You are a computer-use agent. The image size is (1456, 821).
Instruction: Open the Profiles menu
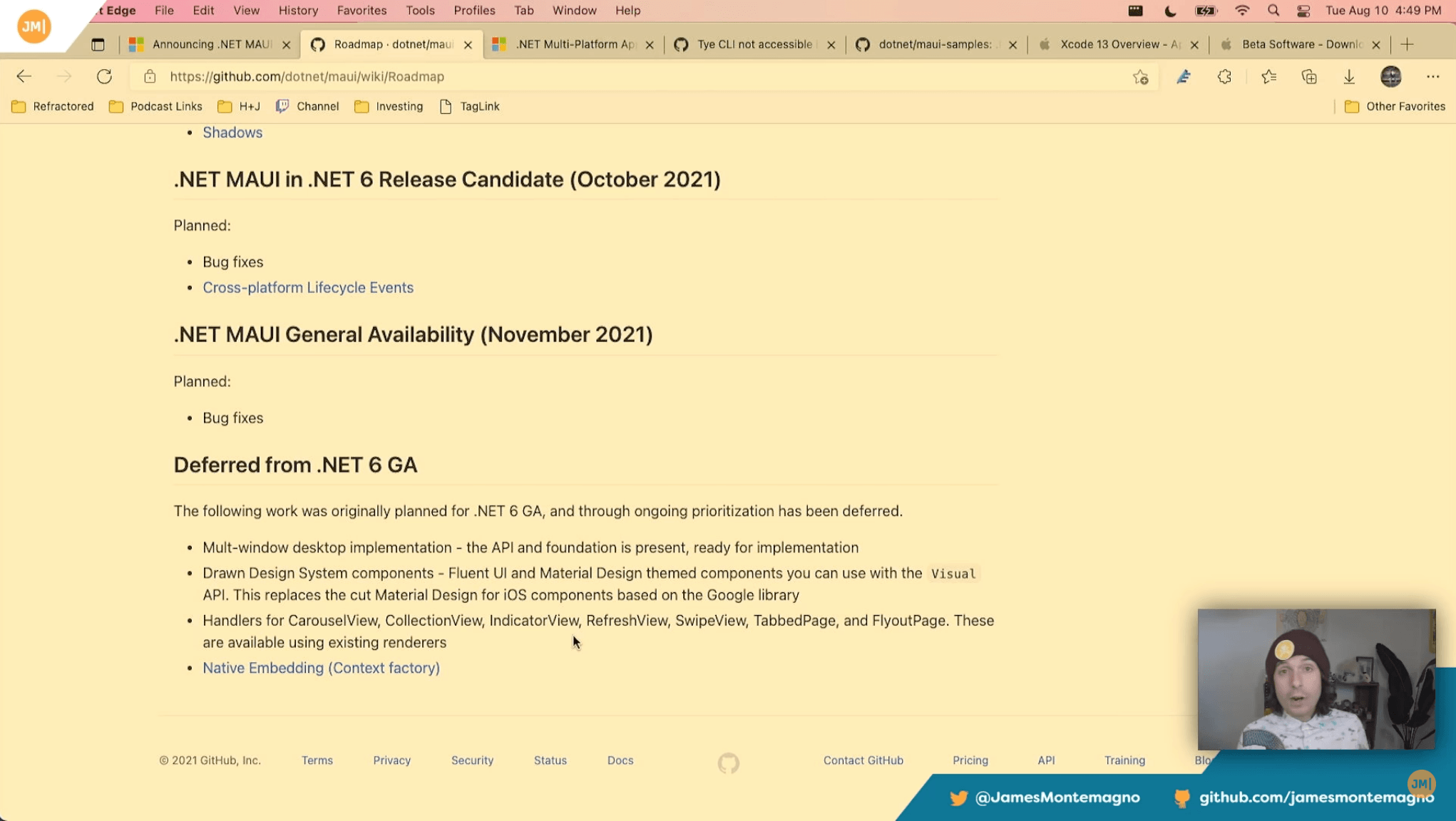click(x=474, y=11)
